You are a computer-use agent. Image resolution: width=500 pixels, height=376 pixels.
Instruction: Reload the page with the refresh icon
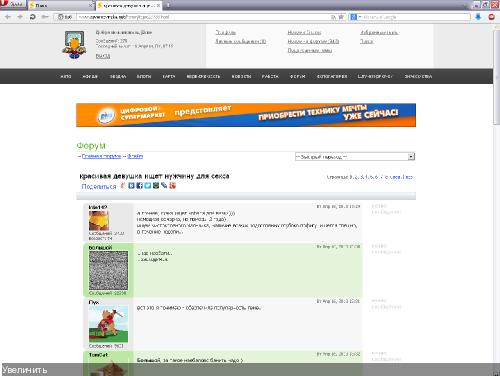coord(33,17)
